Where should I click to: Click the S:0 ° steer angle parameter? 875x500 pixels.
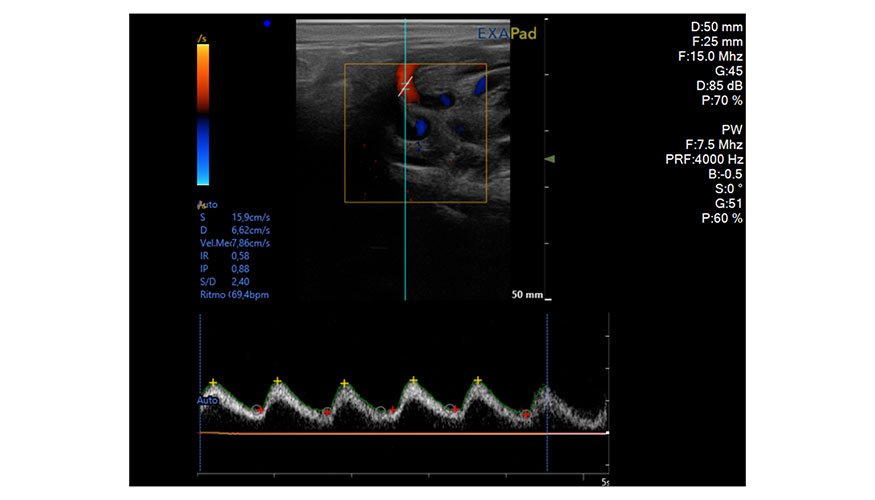(x=729, y=189)
